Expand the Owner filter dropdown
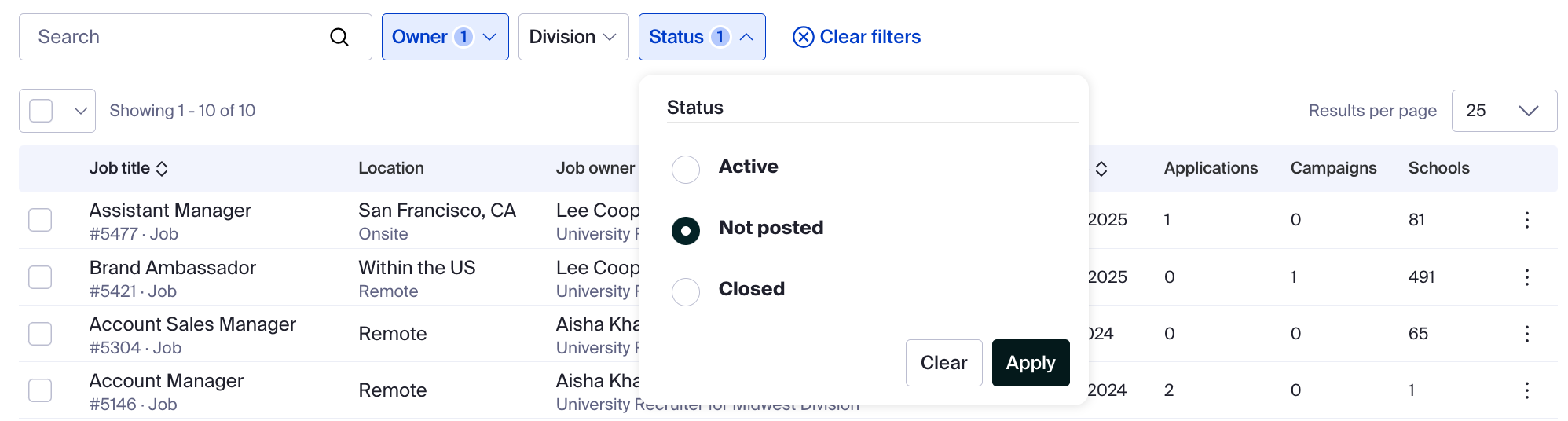The image size is (1568, 421). [445, 37]
